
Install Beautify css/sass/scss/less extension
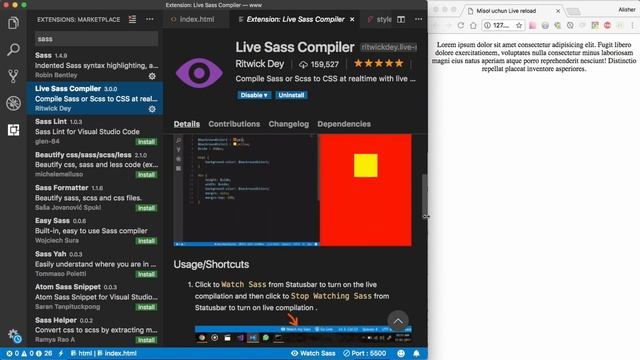pos(146,175)
